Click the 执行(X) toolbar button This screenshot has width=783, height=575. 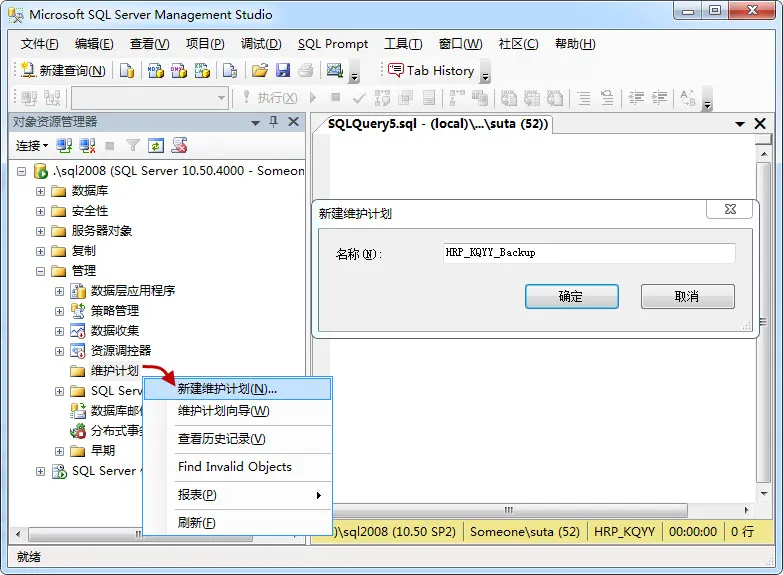(x=270, y=97)
